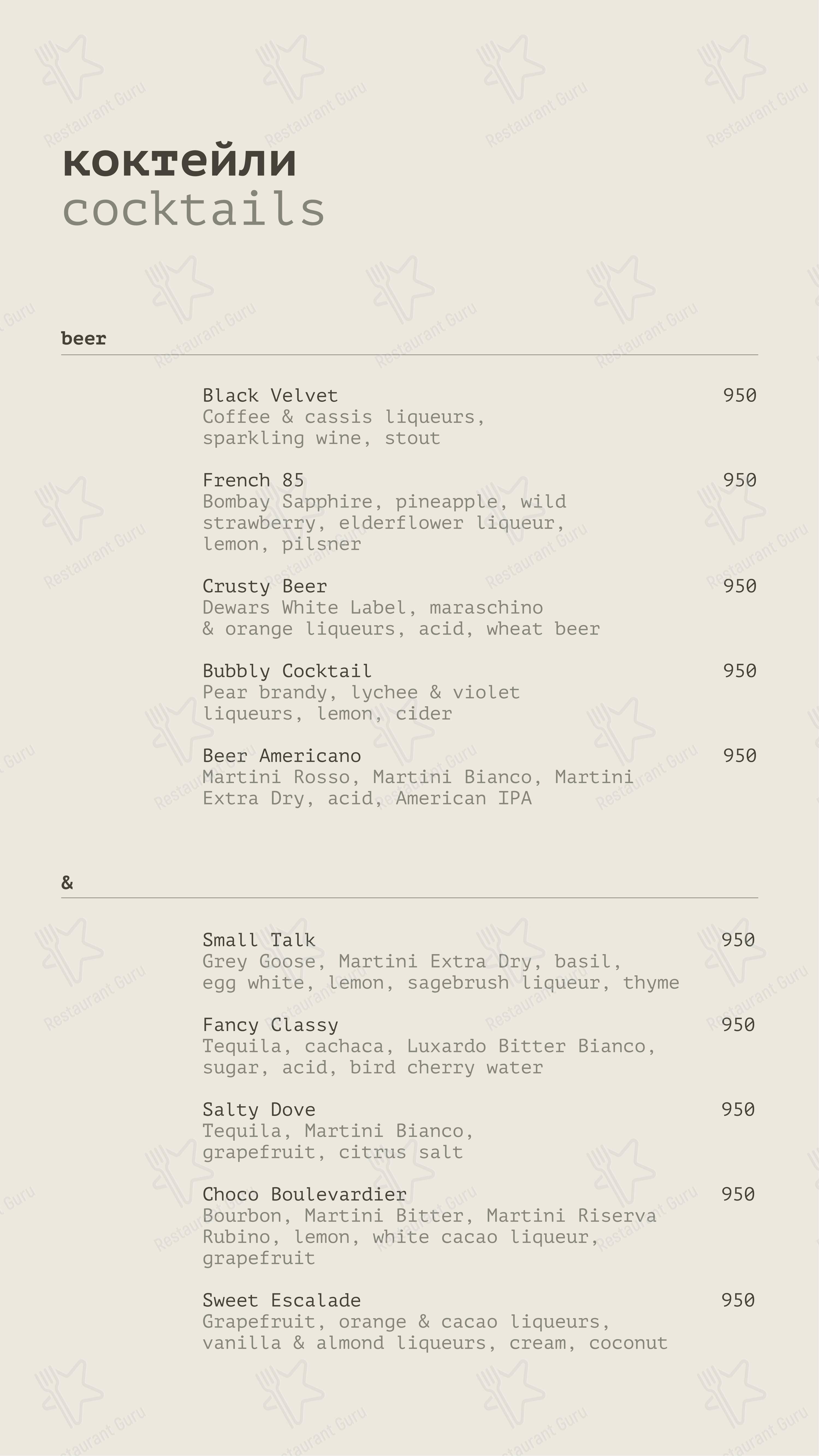Image resolution: width=819 pixels, height=1456 pixels.
Task: Select the French 85 menu item
Action: tap(253, 480)
